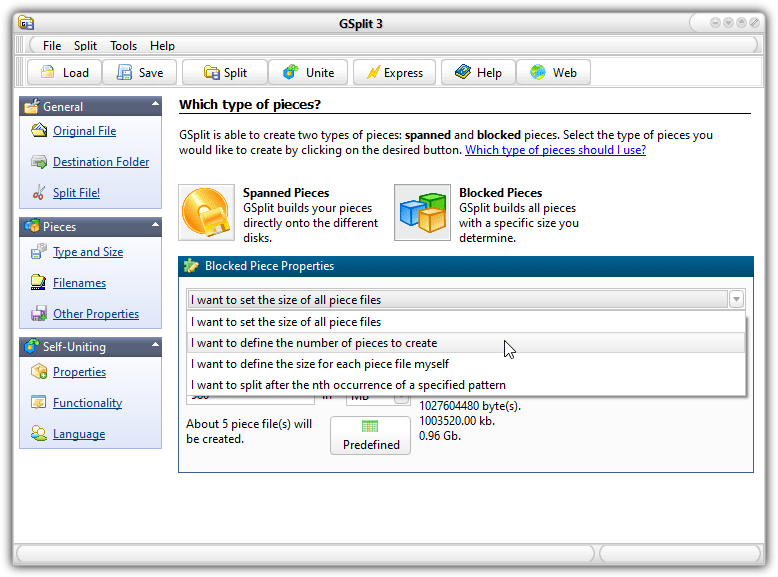Viewport: 778px width, 577px height.
Task: Click the piece mode dropdown arrow
Action: (736, 299)
